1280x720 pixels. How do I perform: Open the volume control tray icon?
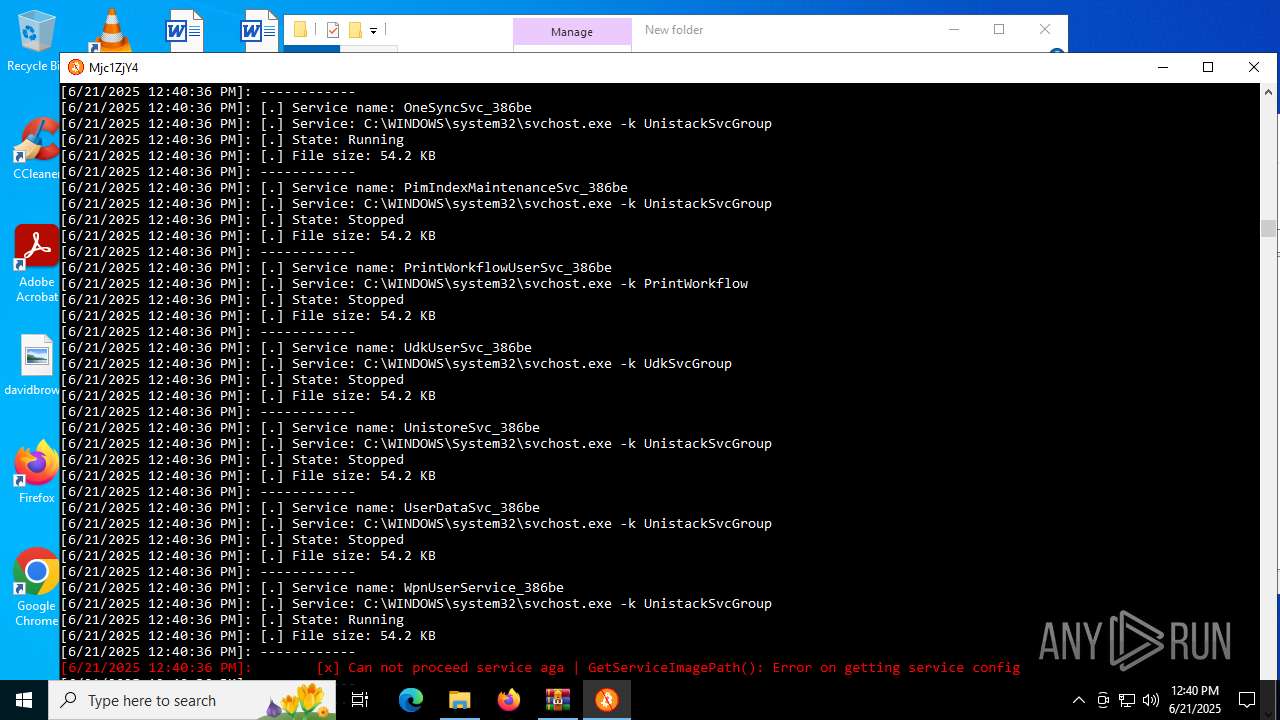(x=1151, y=700)
